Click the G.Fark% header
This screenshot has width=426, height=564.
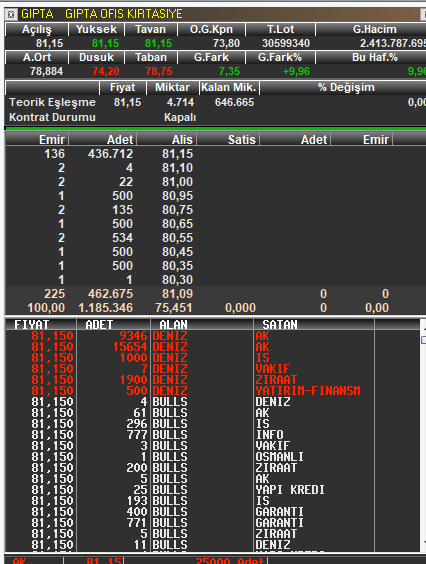click(280, 57)
